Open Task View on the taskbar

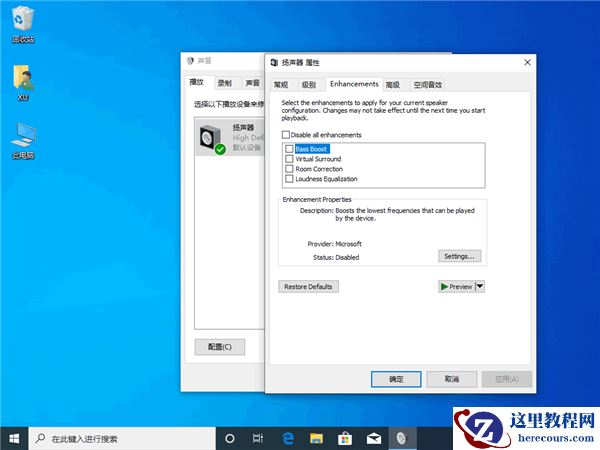click(258, 439)
